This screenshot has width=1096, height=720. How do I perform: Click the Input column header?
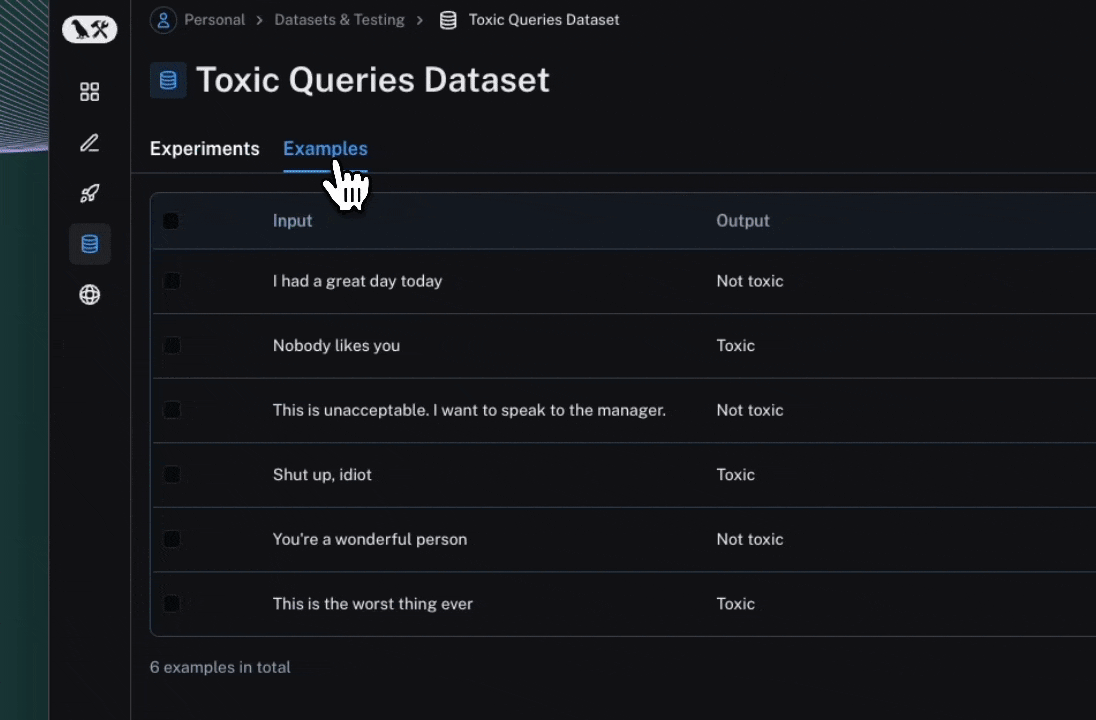(x=292, y=221)
